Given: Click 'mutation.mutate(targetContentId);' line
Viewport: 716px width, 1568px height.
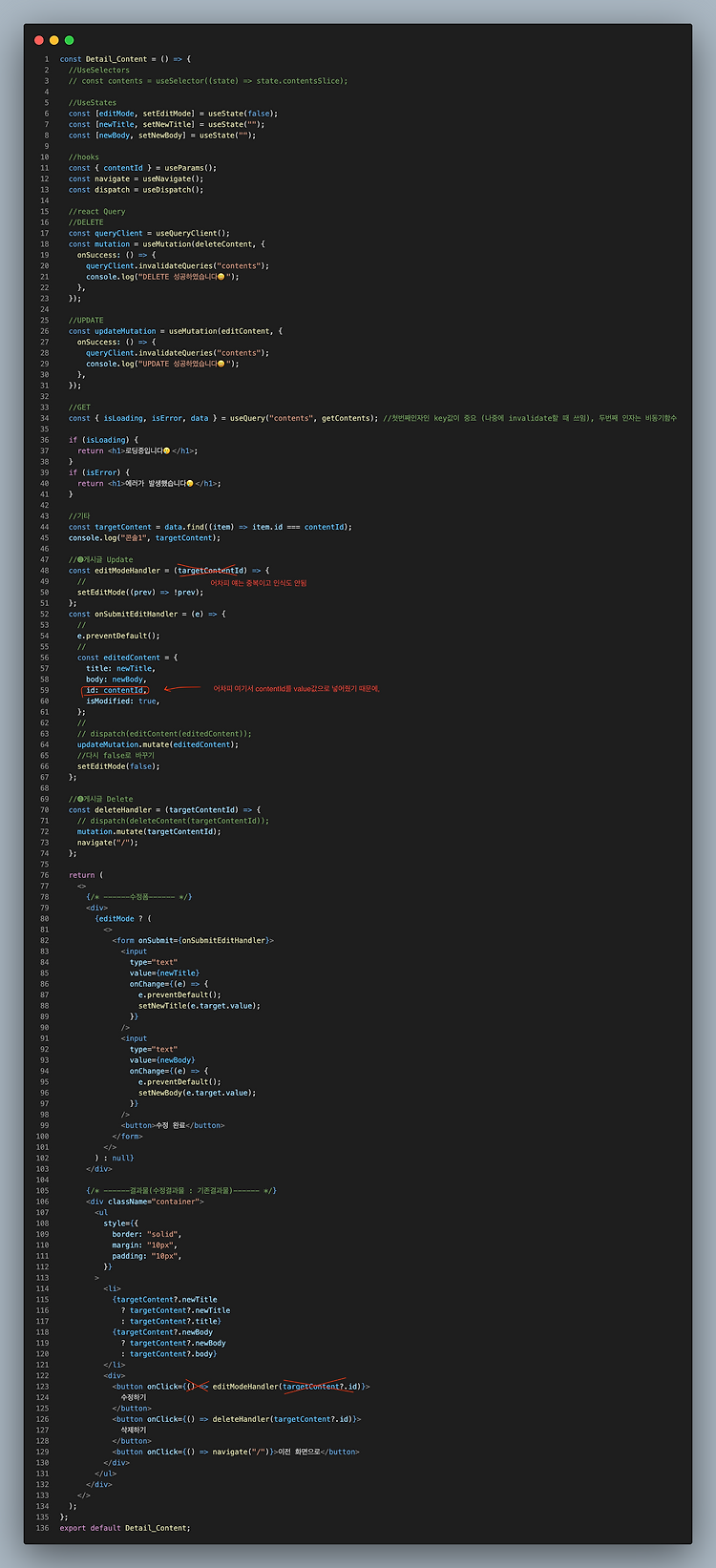Looking at the screenshot, I should click(x=149, y=831).
